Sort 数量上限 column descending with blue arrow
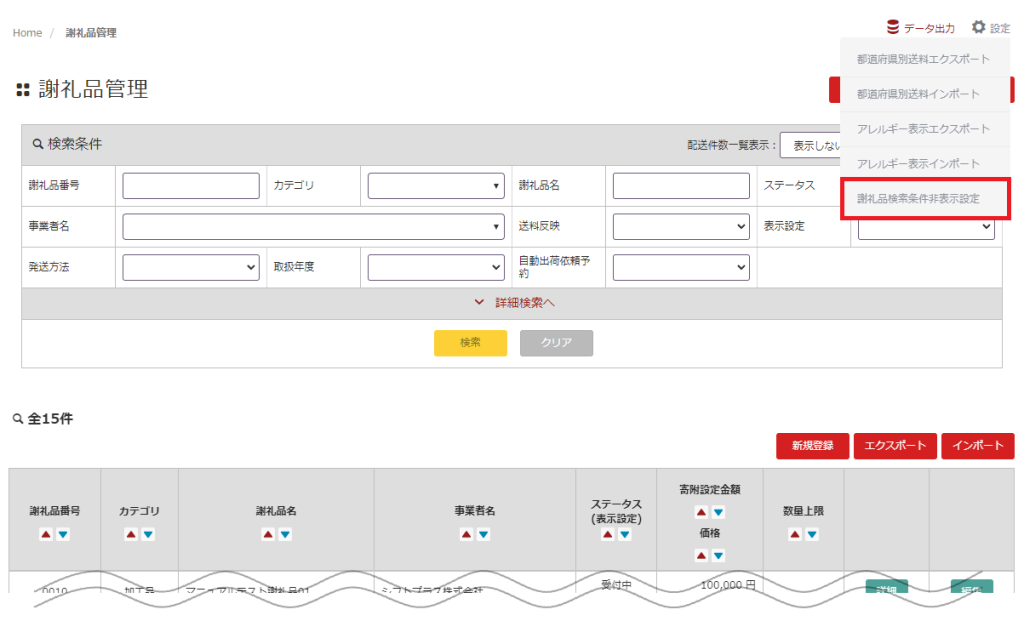Screen dimensions: 1024x621 pyautogui.click(x=812, y=535)
